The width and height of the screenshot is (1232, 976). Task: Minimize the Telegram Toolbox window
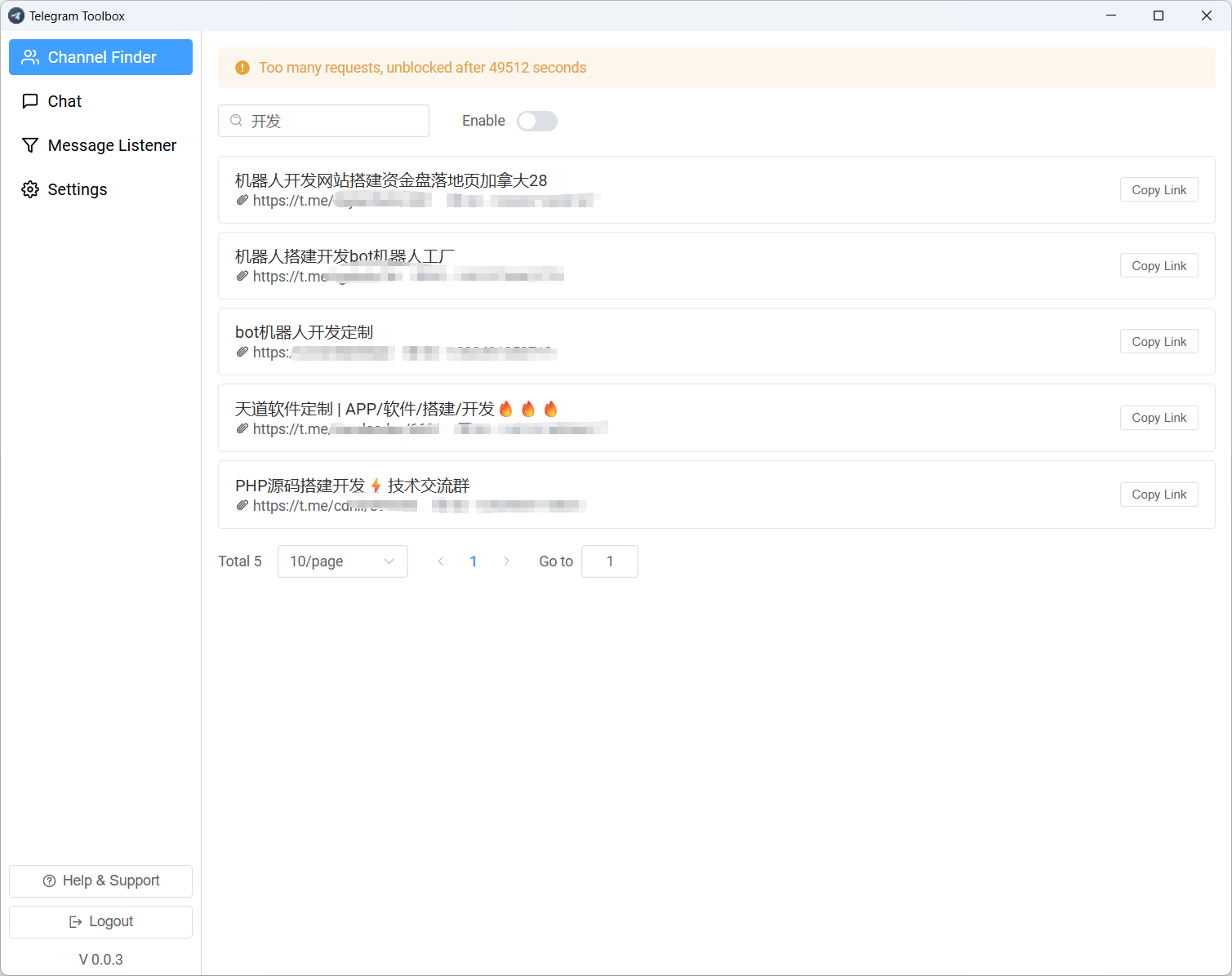[1111, 16]
